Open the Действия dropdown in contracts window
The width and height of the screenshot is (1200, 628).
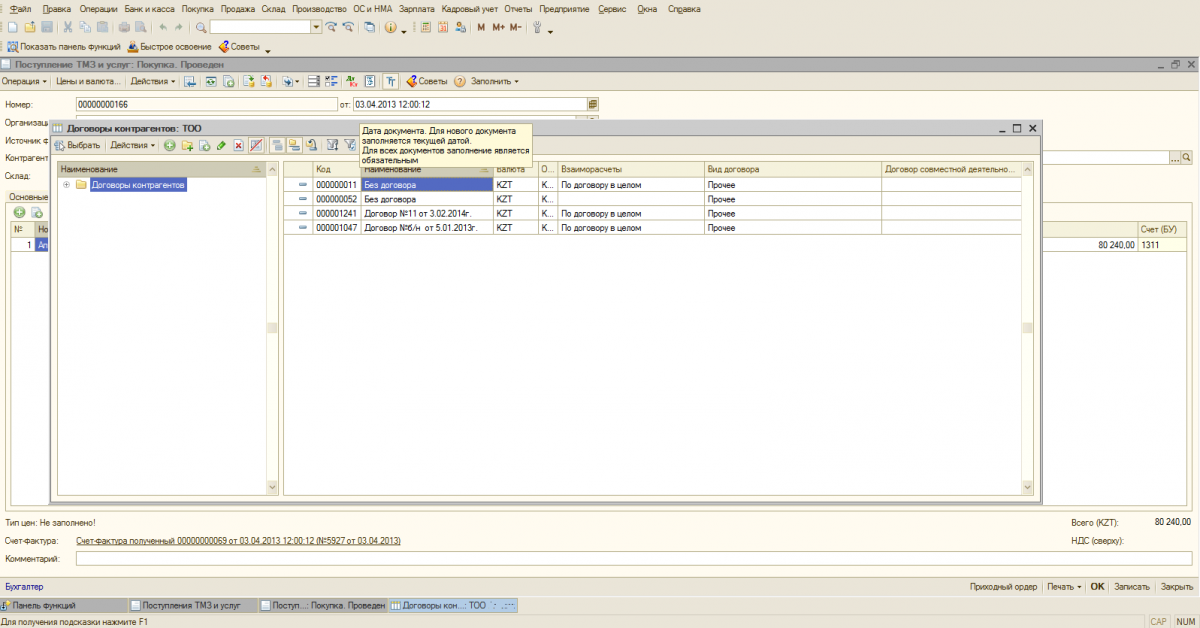click(132, 146)
